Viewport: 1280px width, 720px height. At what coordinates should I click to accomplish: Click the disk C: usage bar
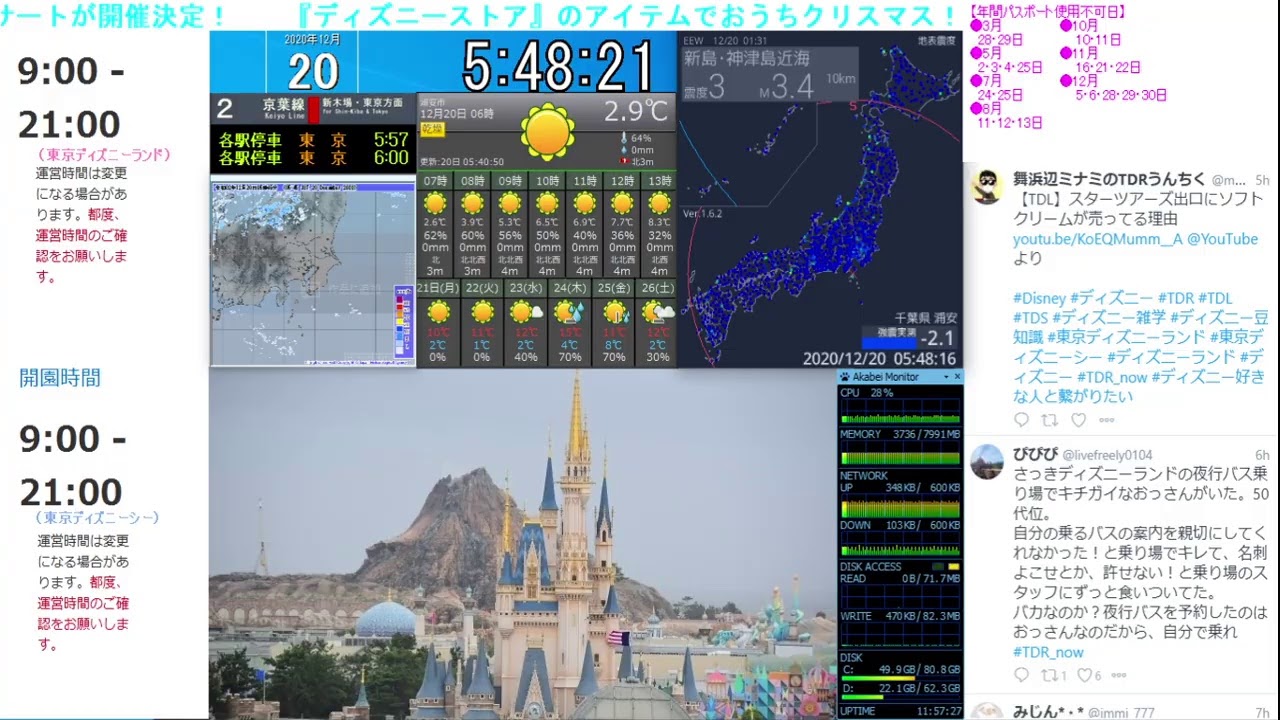point(900,676)
